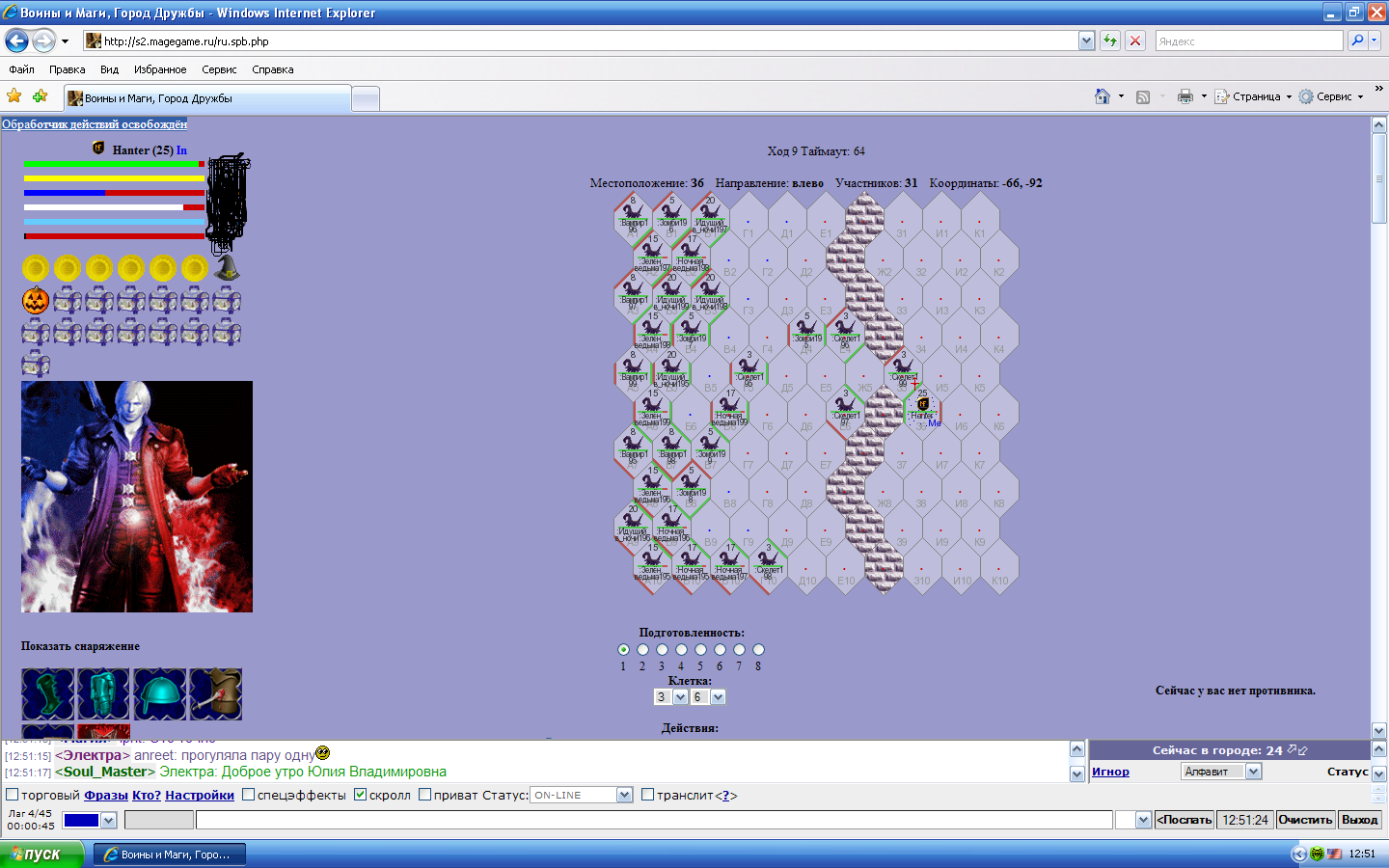Click the 'Игнор' link
Screen dimensions: 1389x868
pyautogui.click(x=1110, y=772)
